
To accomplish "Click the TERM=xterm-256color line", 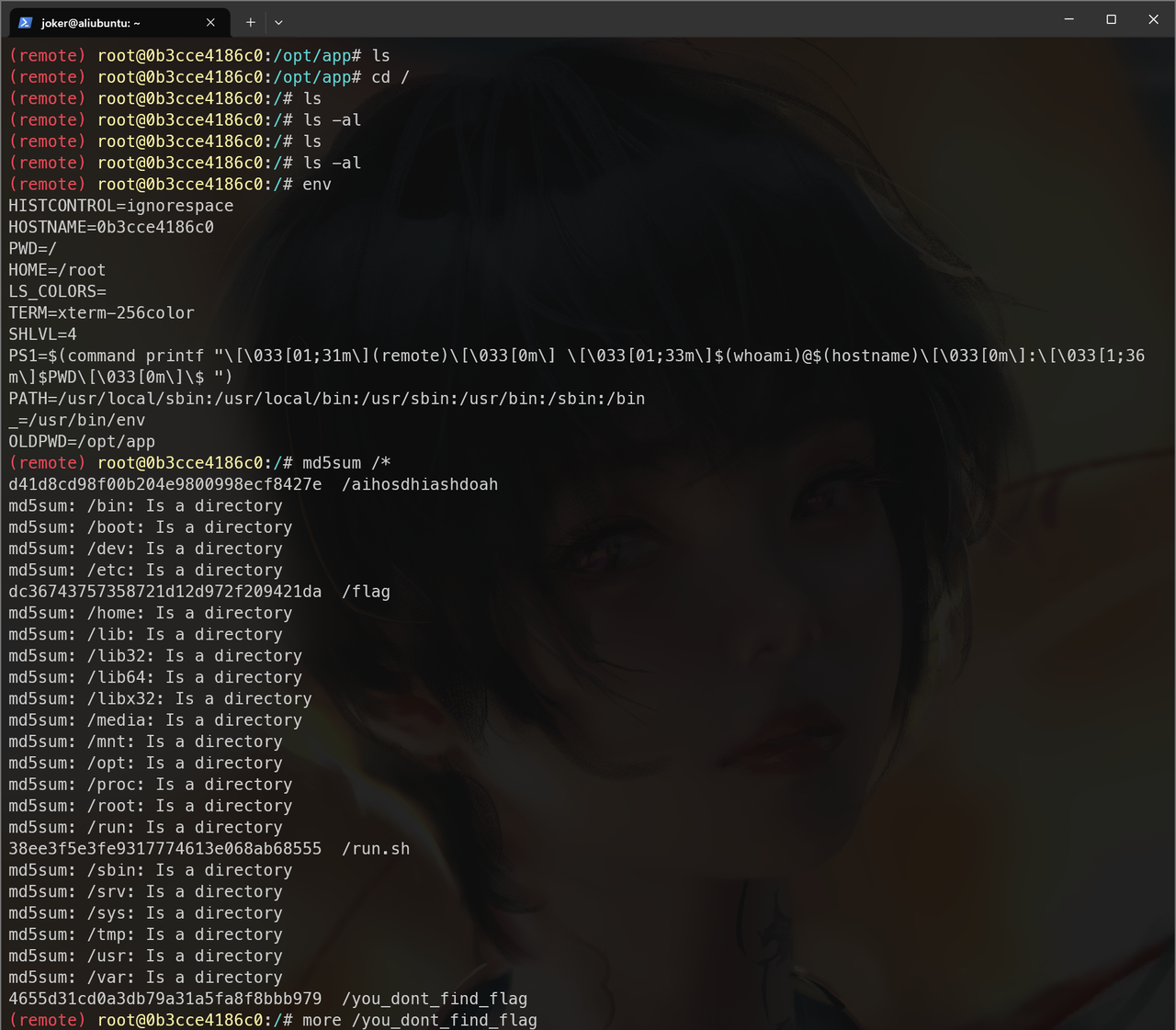I will (101, 313).
